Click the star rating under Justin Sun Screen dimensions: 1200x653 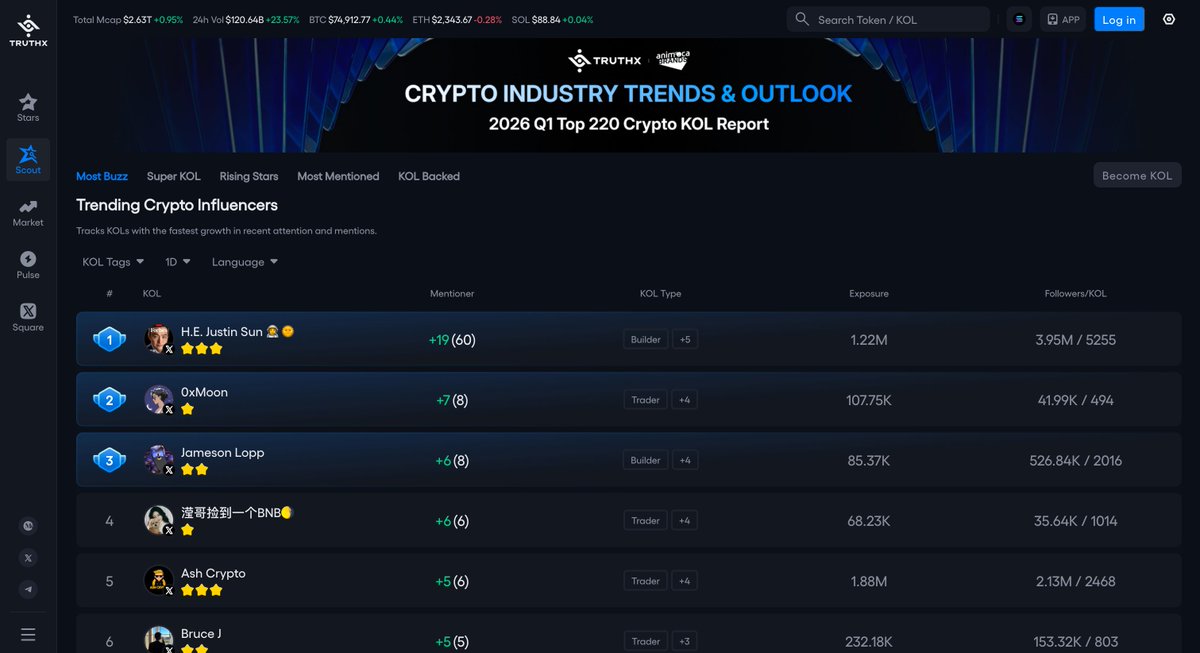pos(201,349)
